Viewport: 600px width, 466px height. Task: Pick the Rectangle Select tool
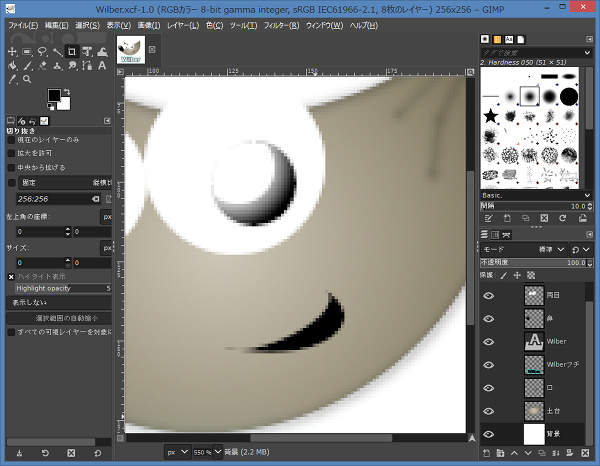pyautogui.click(x=27, y=51)
